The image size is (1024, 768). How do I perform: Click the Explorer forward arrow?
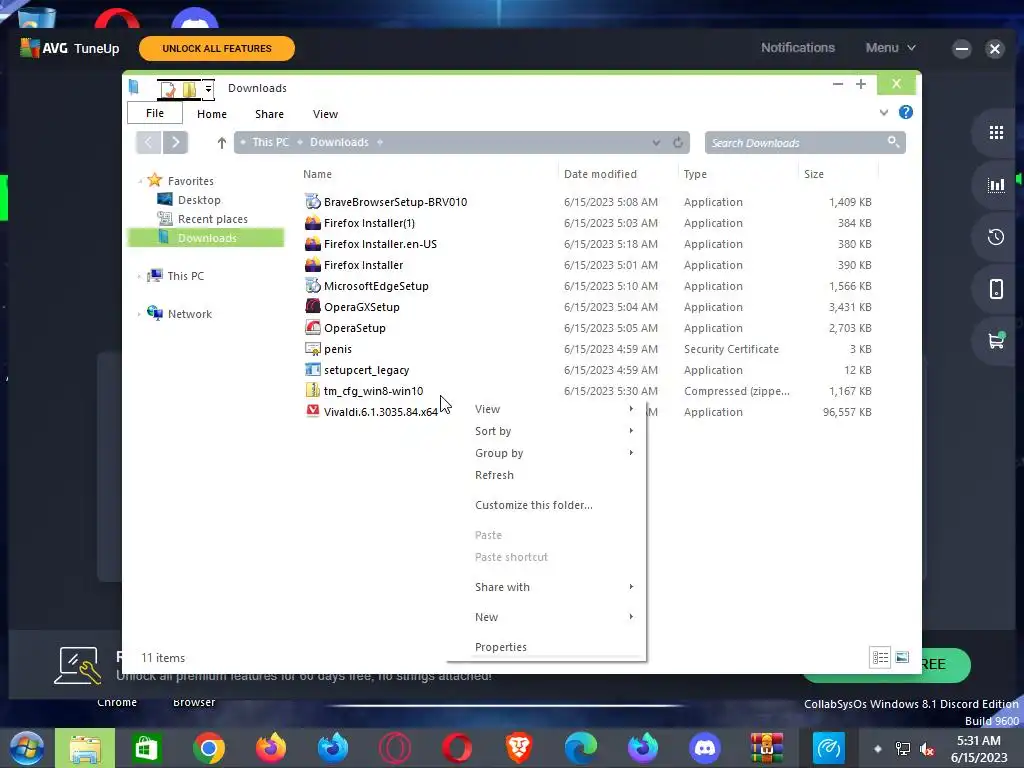176,142
